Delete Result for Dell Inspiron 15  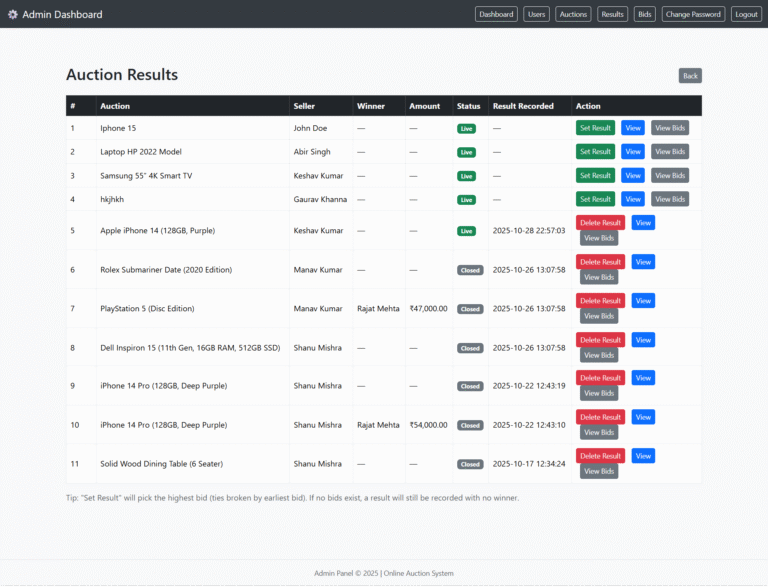click(x=600, y=340)
